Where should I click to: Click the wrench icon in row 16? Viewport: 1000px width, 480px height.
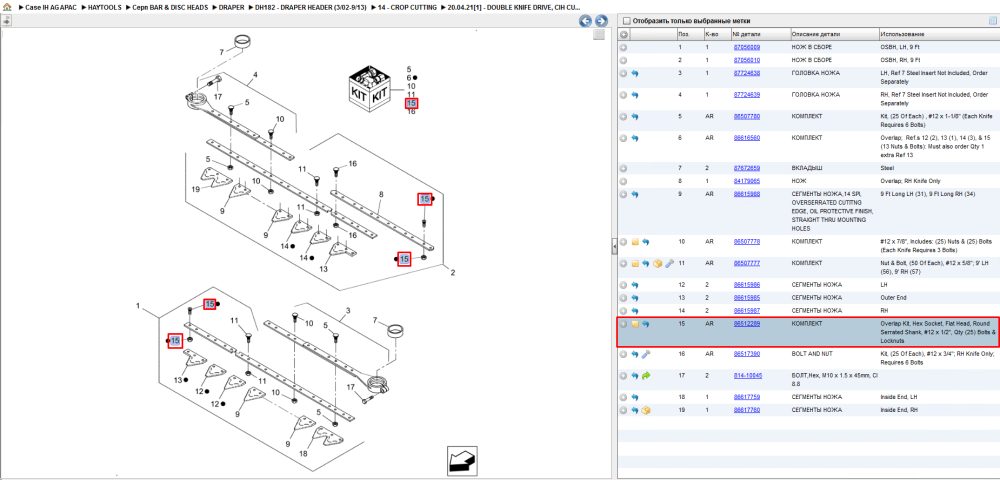tap(646, 354)
